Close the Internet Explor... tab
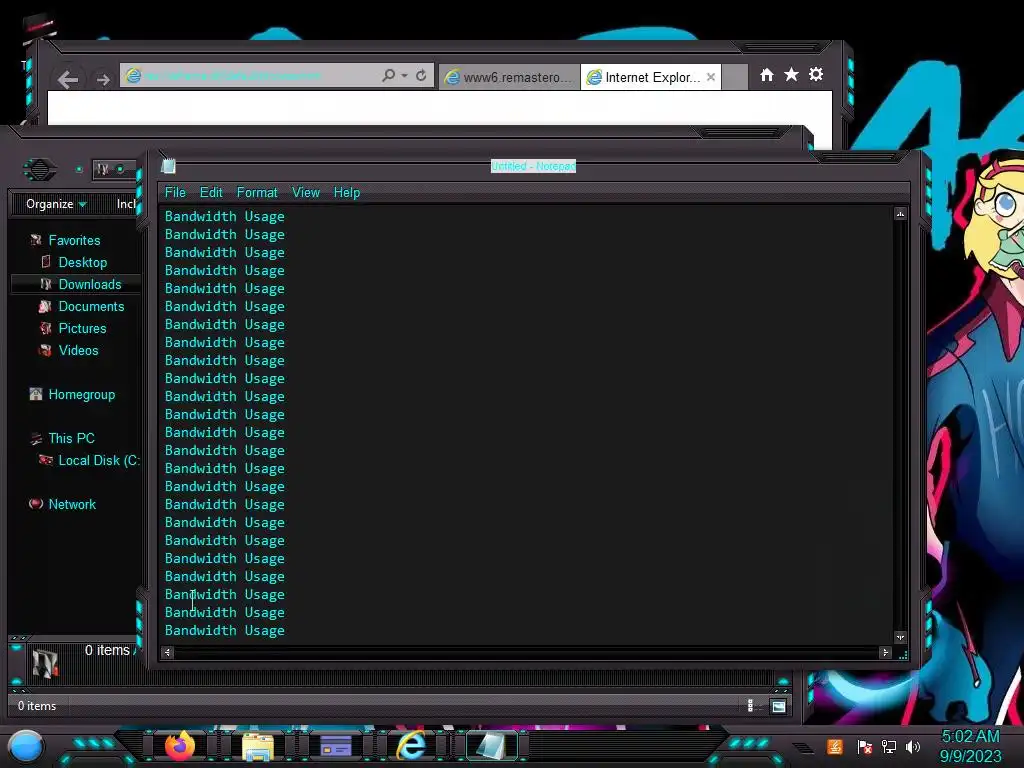The width and height of the screenshot is (1024, 768). point(711,77)
